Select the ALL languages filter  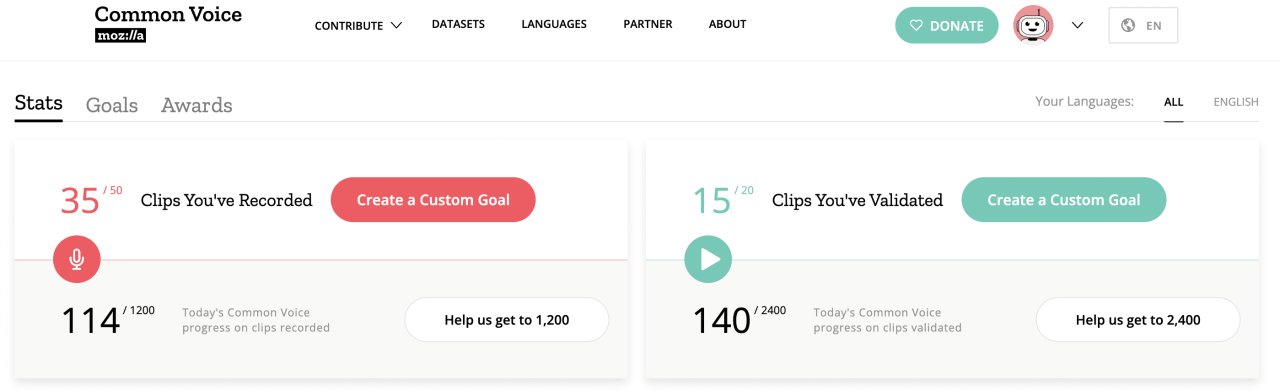click(1173, 102)
